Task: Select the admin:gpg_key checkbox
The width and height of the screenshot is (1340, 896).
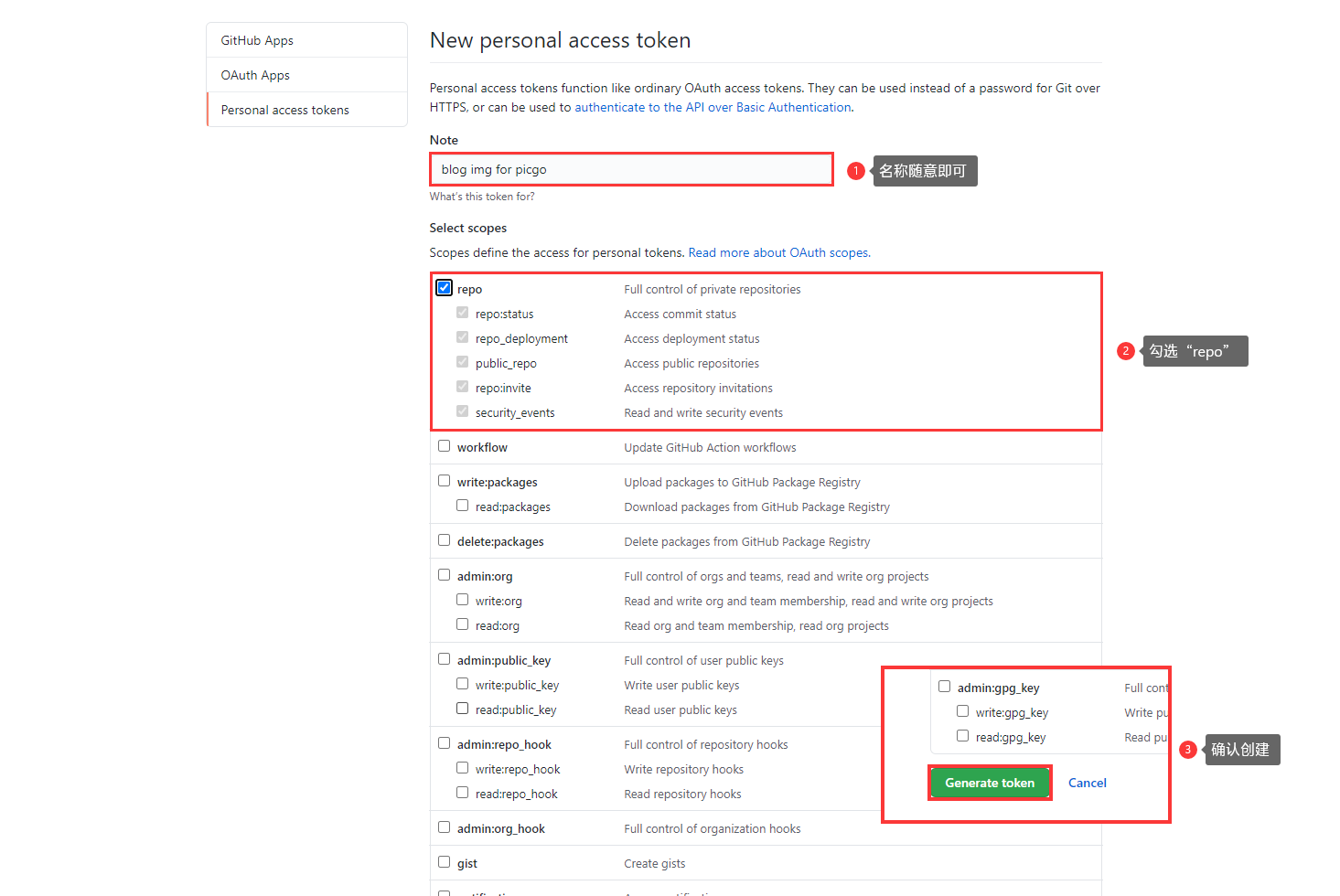Action: [x=945, y=687]
